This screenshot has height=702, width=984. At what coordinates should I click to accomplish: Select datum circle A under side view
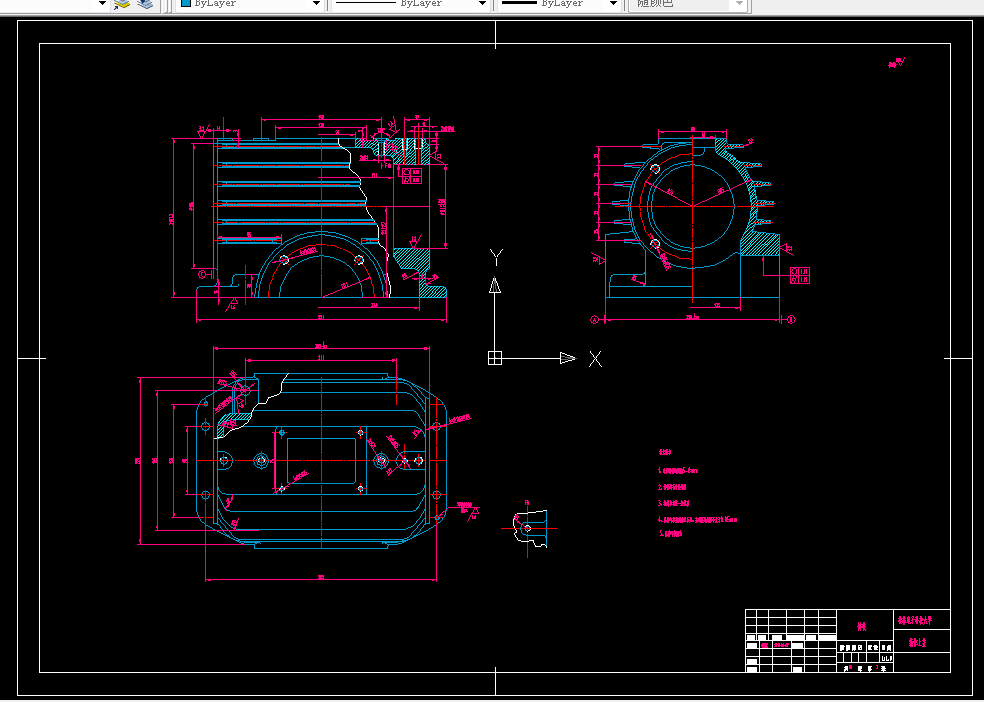(x=595, y=319)
